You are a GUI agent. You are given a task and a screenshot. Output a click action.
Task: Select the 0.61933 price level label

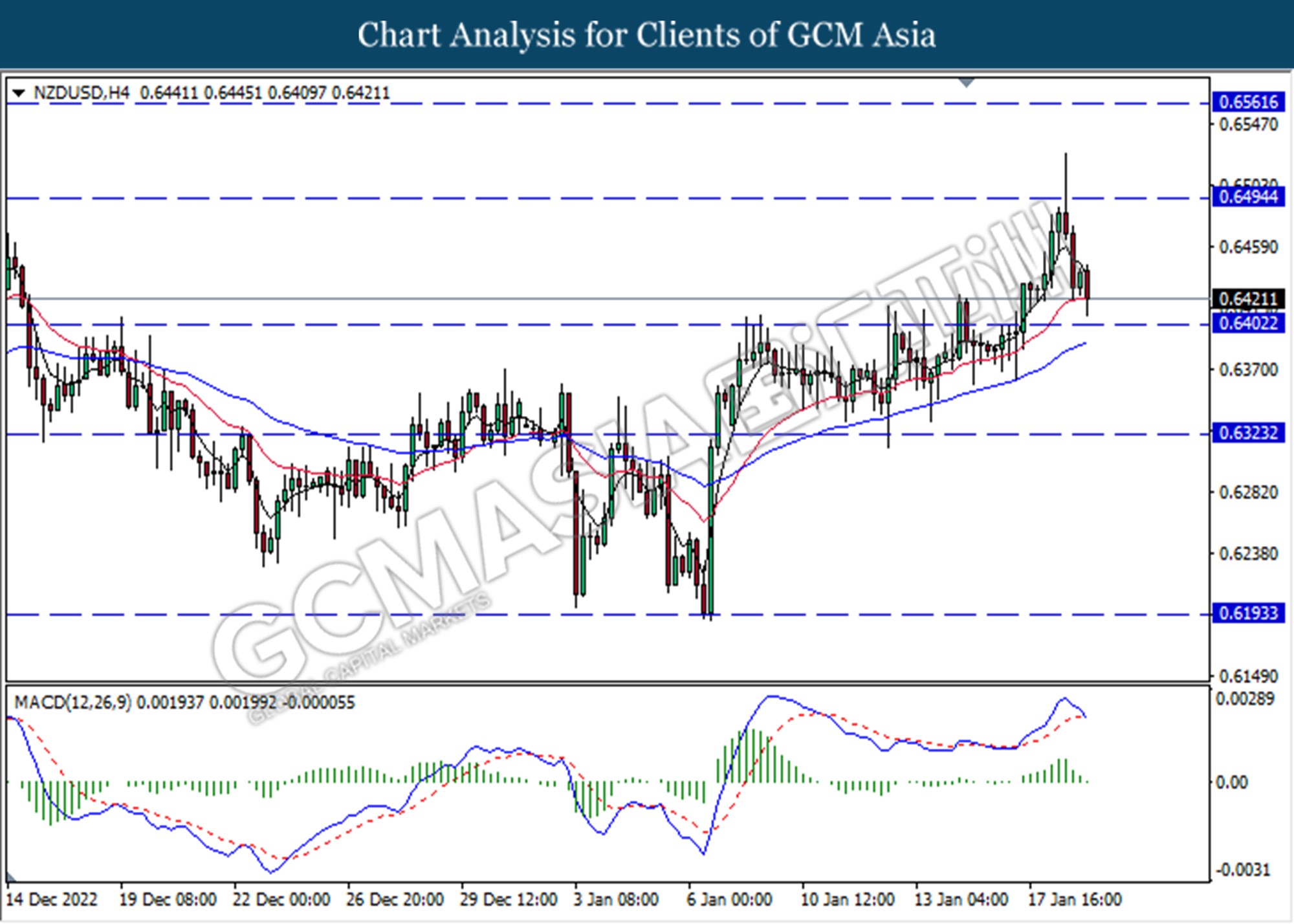tap(1248, 613)
